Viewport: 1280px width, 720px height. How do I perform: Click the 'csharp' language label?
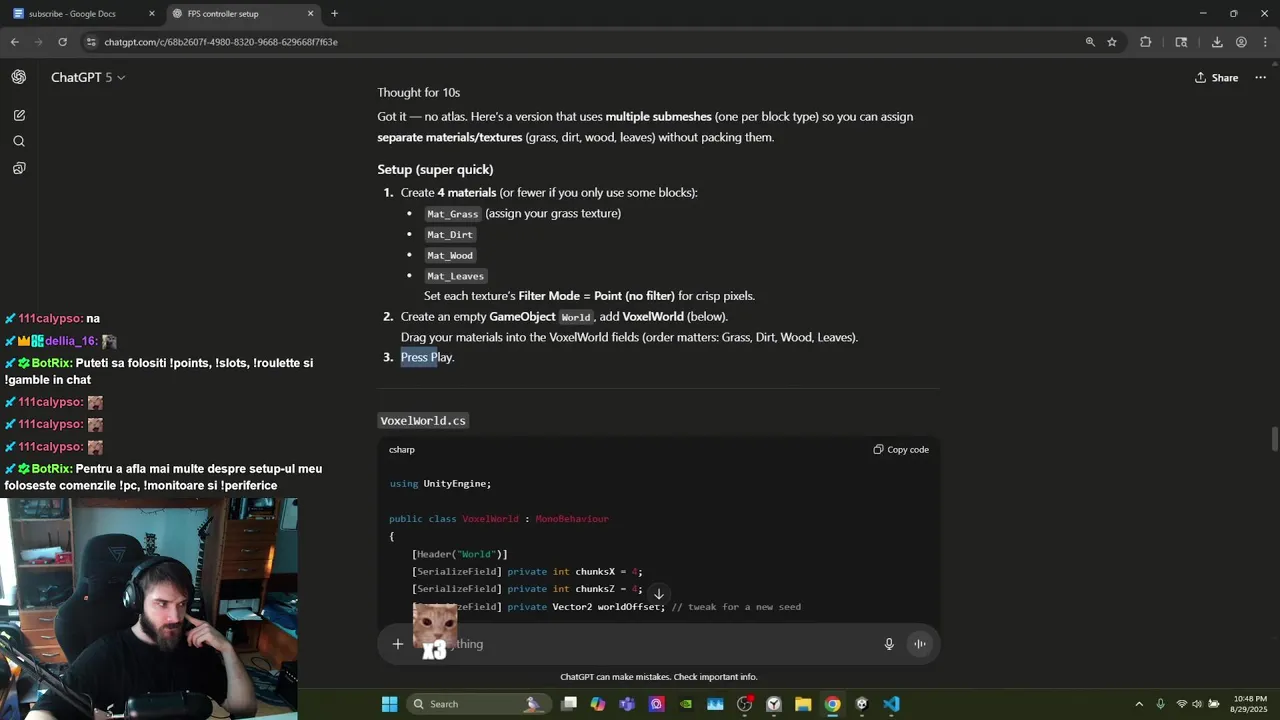(x=402, y=450)
